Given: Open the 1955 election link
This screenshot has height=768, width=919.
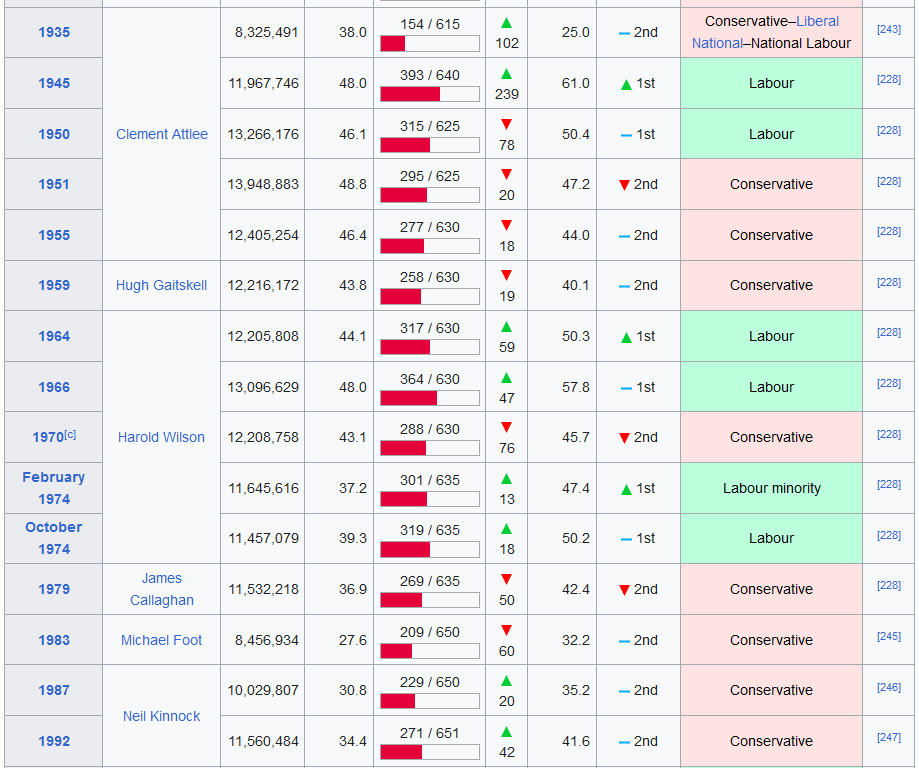Looking at the screenshot, I should tap(54, 235).
